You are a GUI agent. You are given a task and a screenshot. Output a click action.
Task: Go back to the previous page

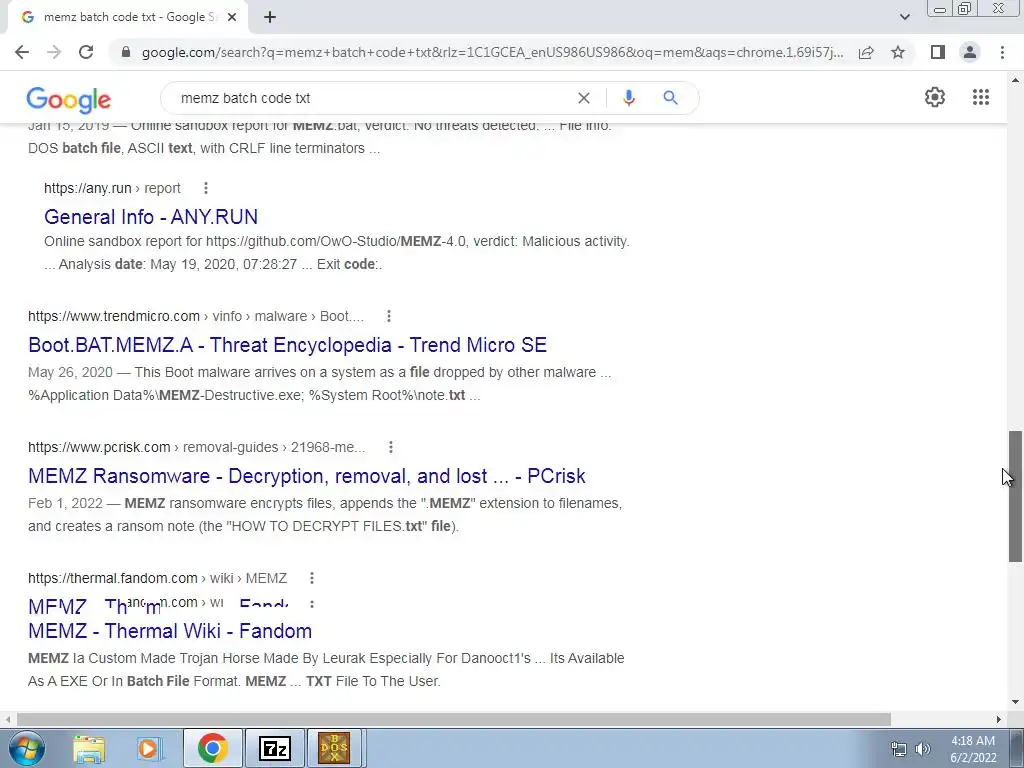[x=22, y=52]
